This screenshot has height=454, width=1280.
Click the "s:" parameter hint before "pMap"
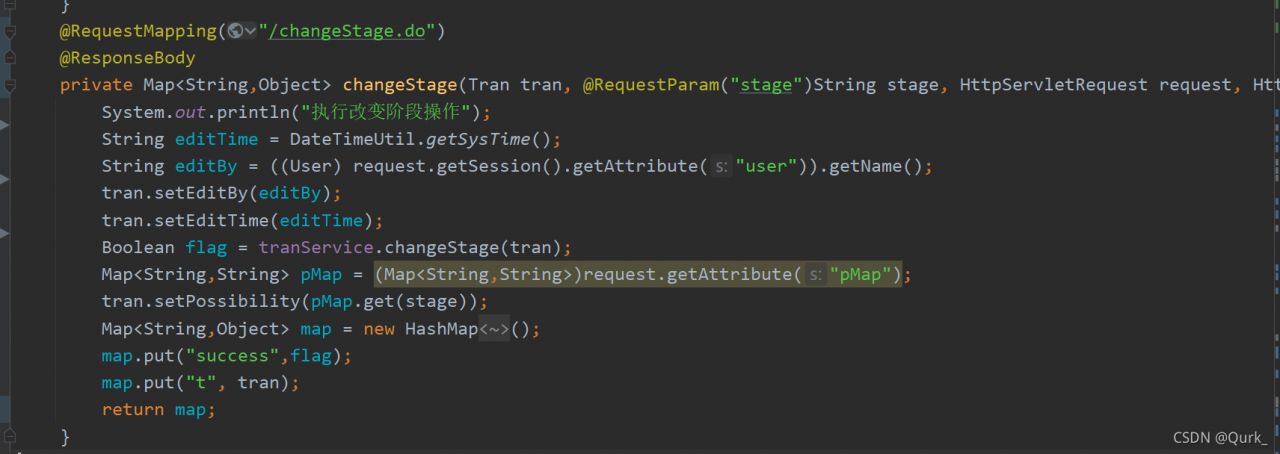coord(815,274)
